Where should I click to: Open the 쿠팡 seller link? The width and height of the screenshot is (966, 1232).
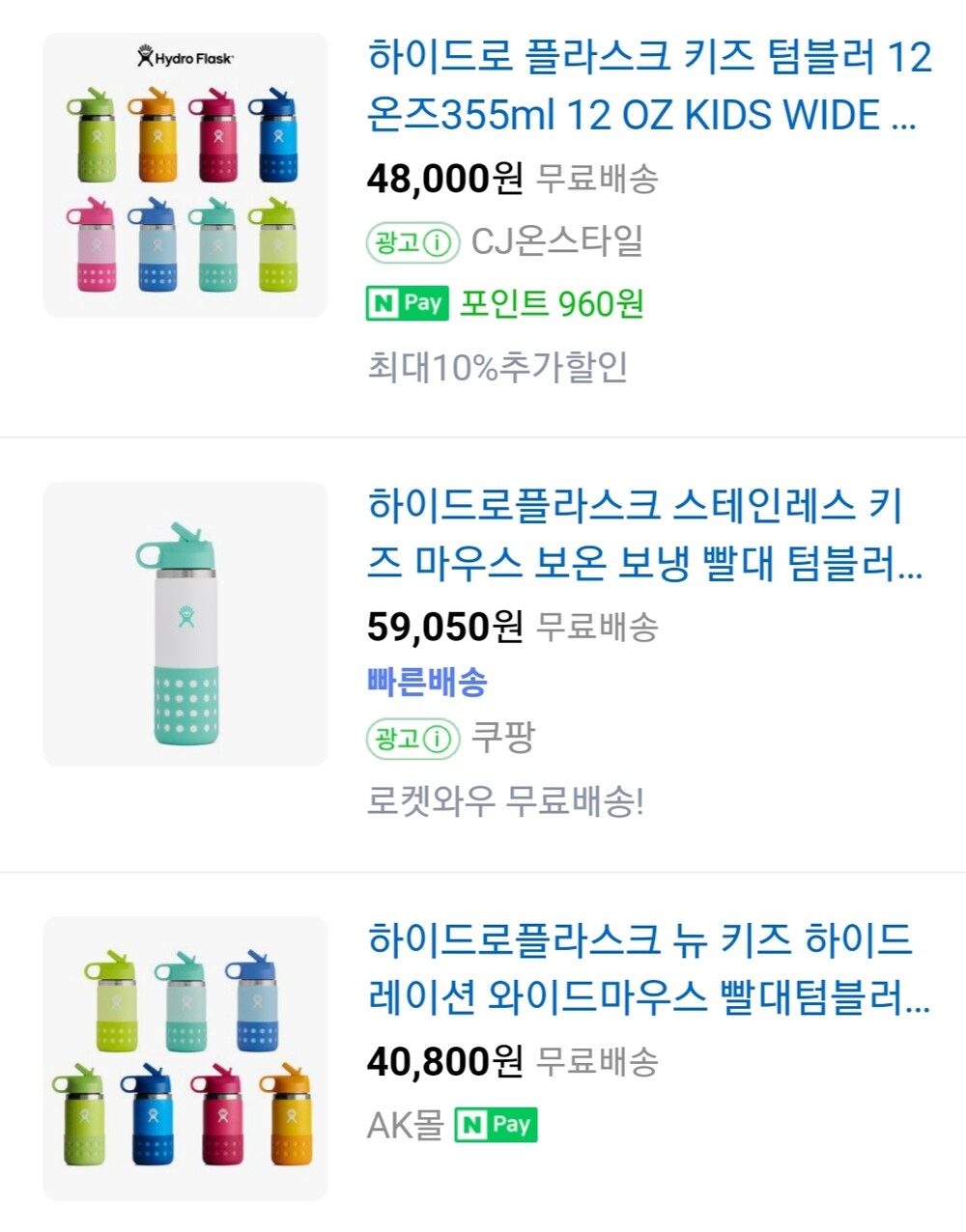coord(502,739)
